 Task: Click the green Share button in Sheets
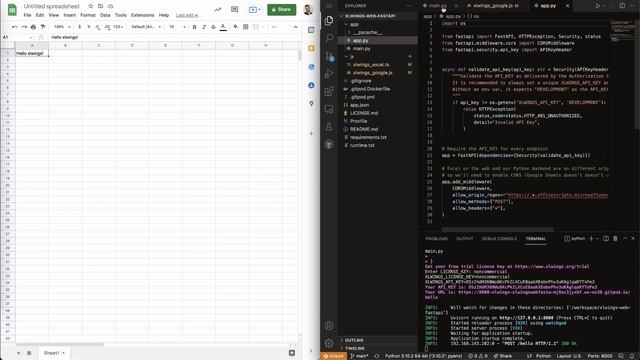282,9
